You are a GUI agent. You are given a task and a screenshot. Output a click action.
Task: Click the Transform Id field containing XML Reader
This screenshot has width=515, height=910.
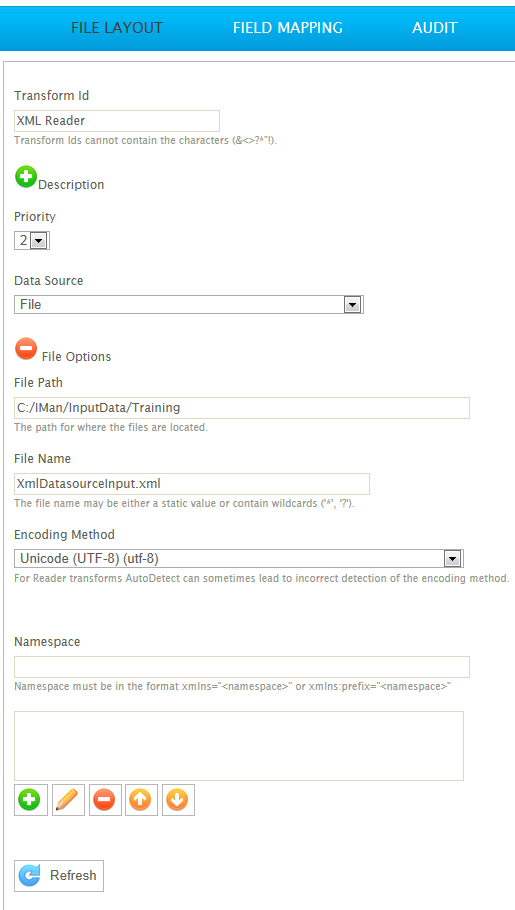pyautogui.click(x=117, y=121)
